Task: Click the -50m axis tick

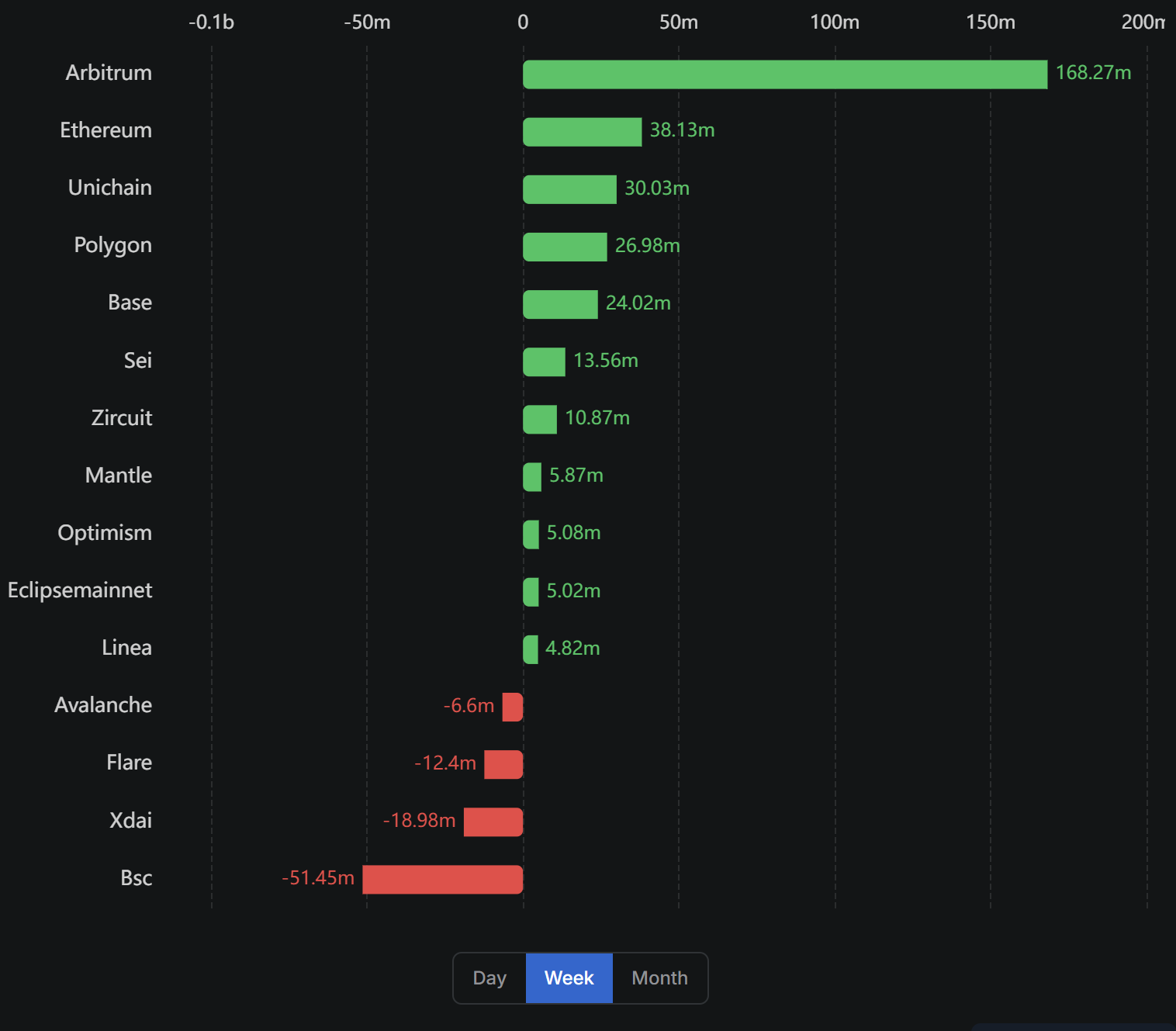Action: [367, 22]
